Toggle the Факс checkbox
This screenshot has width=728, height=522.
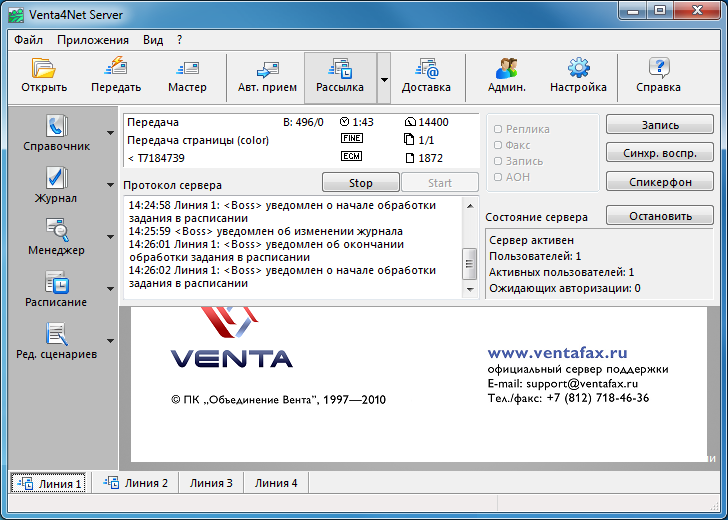[498, 145]
